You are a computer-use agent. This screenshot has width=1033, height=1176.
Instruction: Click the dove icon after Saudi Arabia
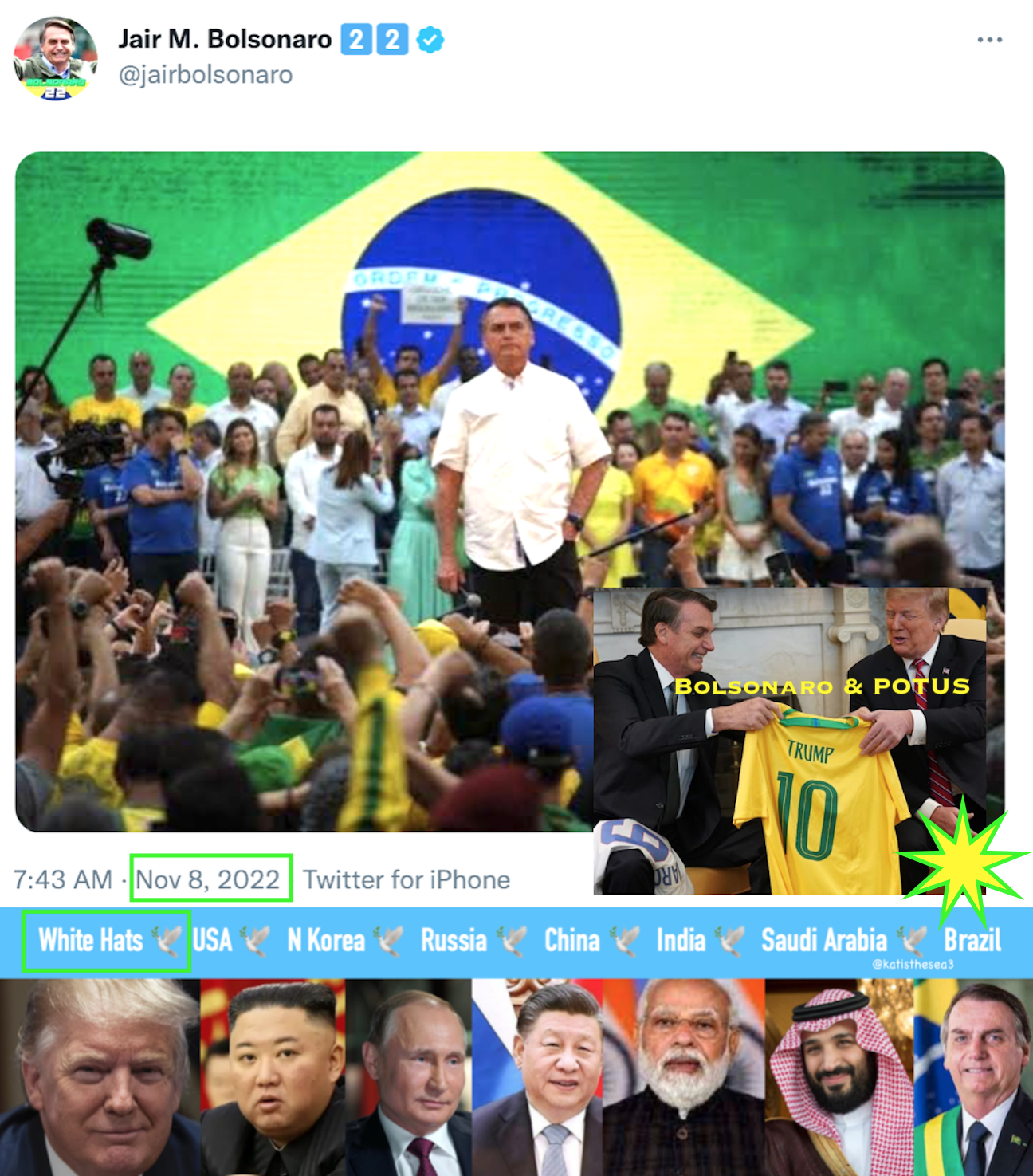point(914,941)
